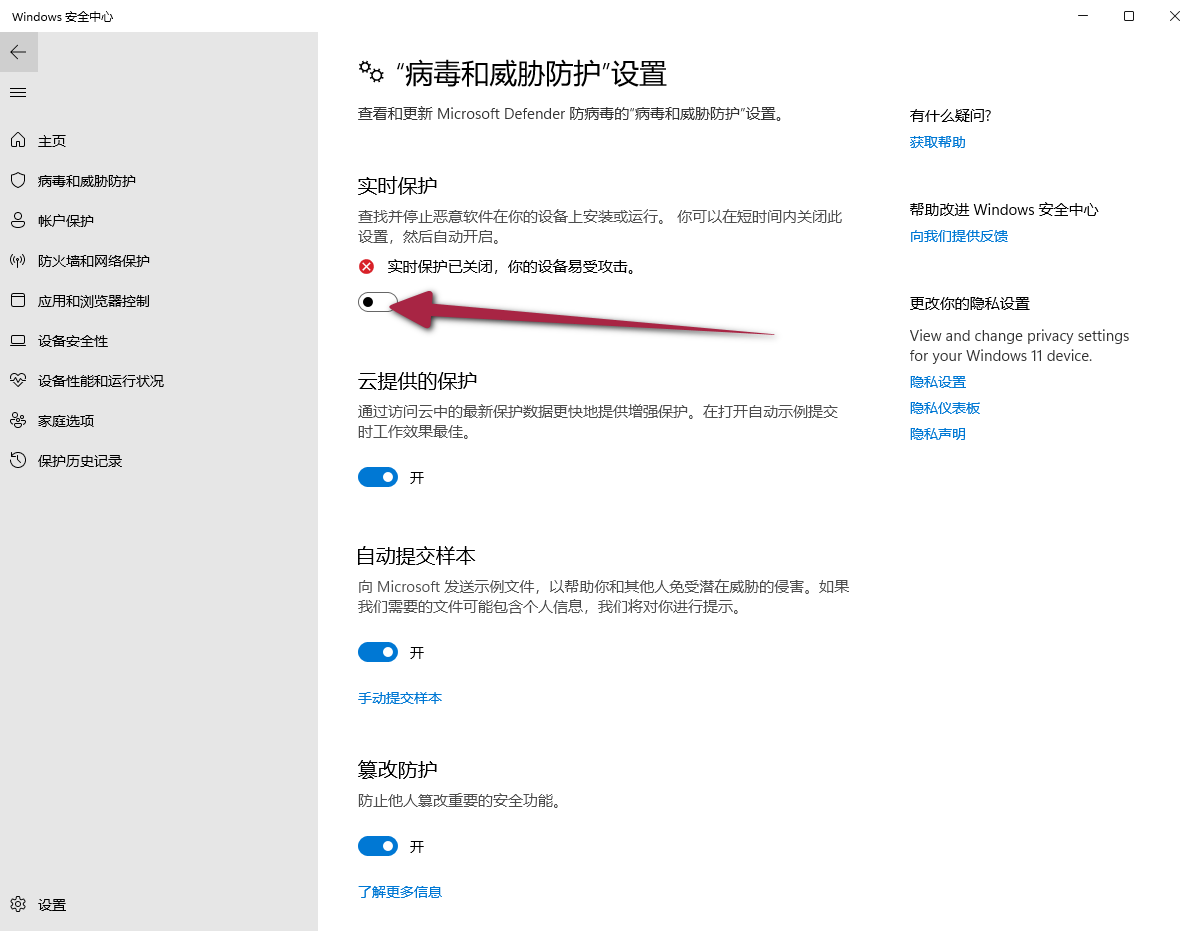This screenshot has width=1198, height=931.
Task: Click the laptop icon for 设备安全性
Action: pyautogui.click(x=18, y=341)
